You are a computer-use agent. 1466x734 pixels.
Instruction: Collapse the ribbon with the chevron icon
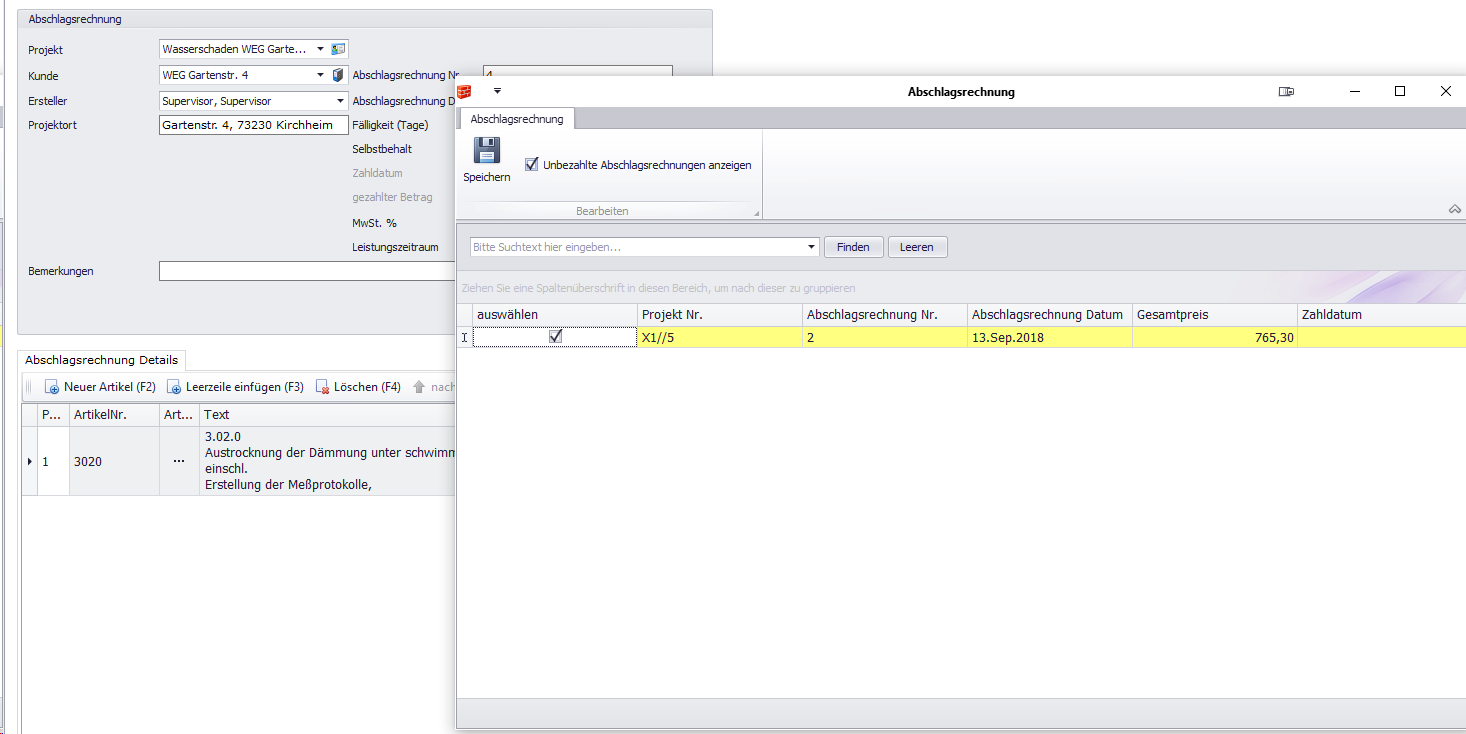[x=1454, y=209]
